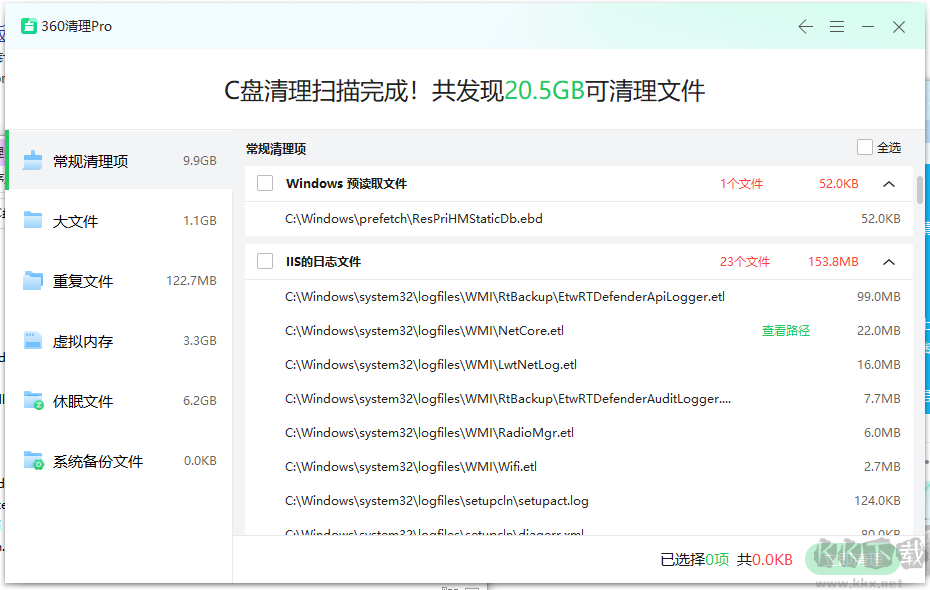Select the EtwRTDefenderApiLogger.etl file row

click(x=578, y=296)
